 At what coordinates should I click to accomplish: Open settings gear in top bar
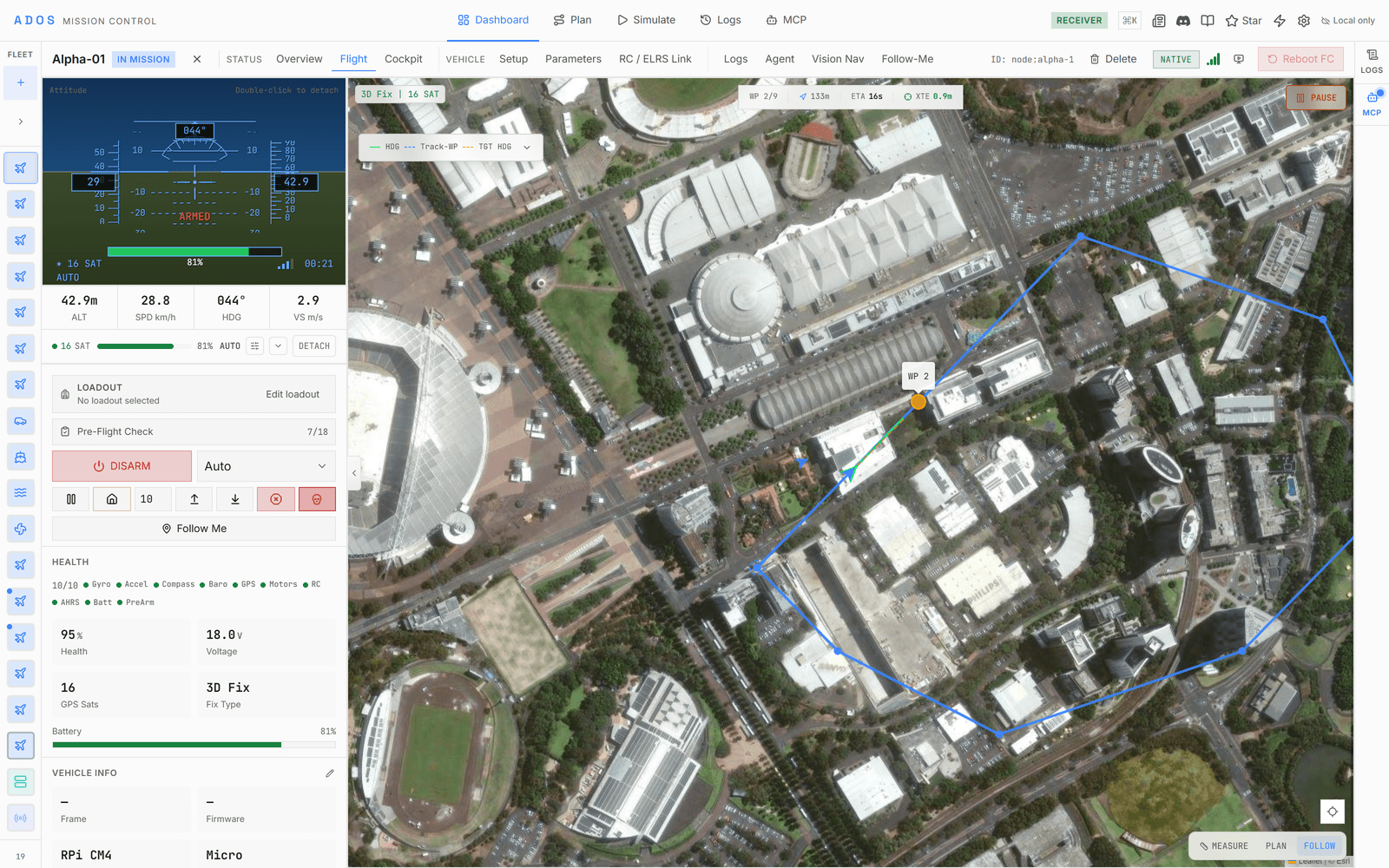(x=1303, y=21)
